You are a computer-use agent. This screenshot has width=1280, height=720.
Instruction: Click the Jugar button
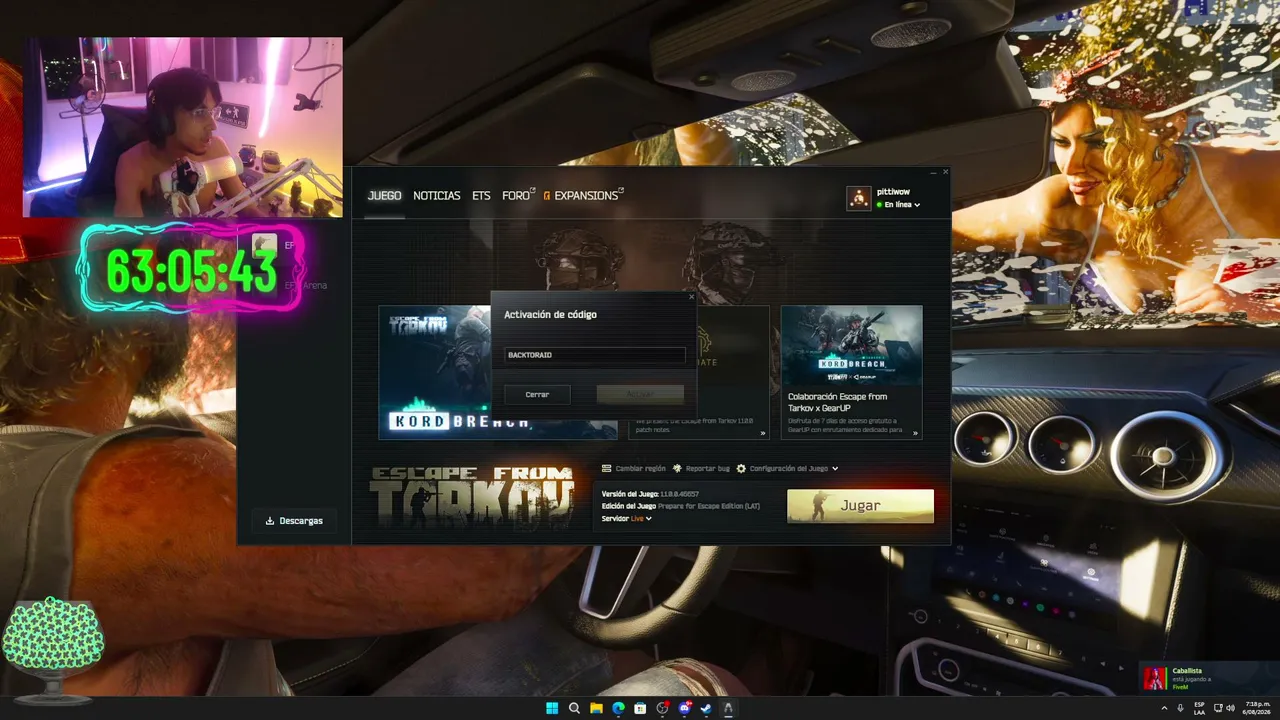tap(860, 506)
